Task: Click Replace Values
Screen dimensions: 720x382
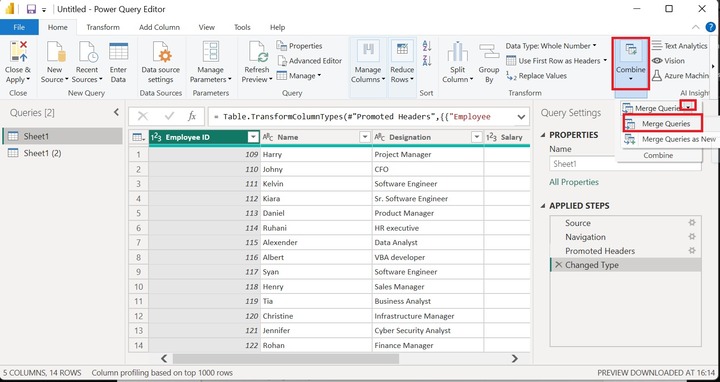Action: click(536, 76)
